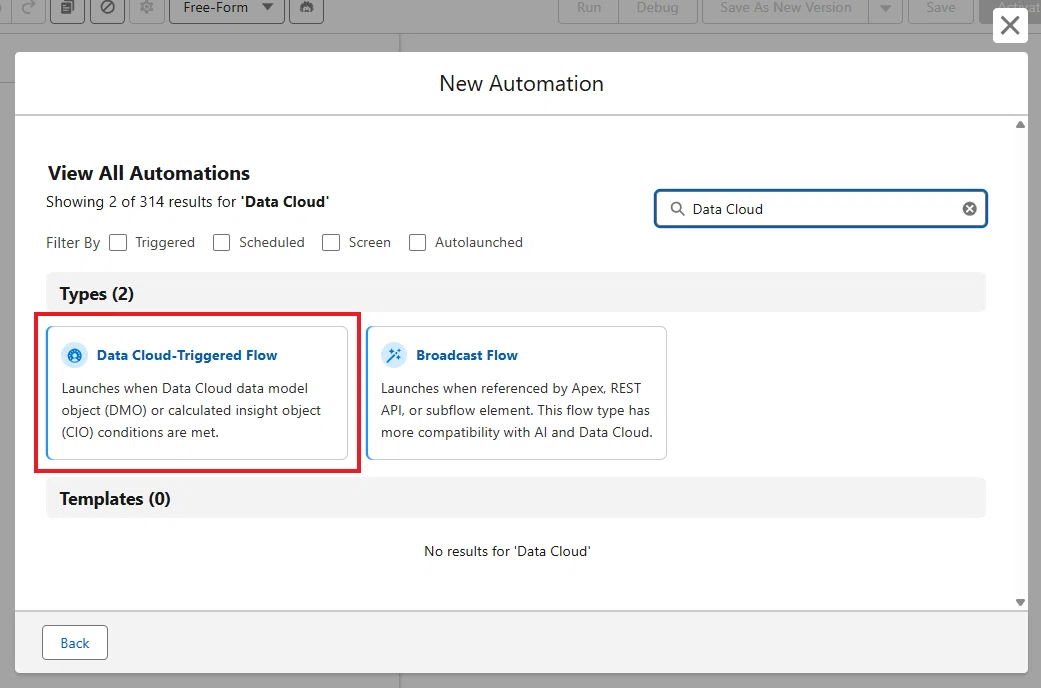Image resolution: width=1041 pixels, height=688 pixels.
Task: Click the toolbar icon beside Free-Form
Action: (307, 8)
